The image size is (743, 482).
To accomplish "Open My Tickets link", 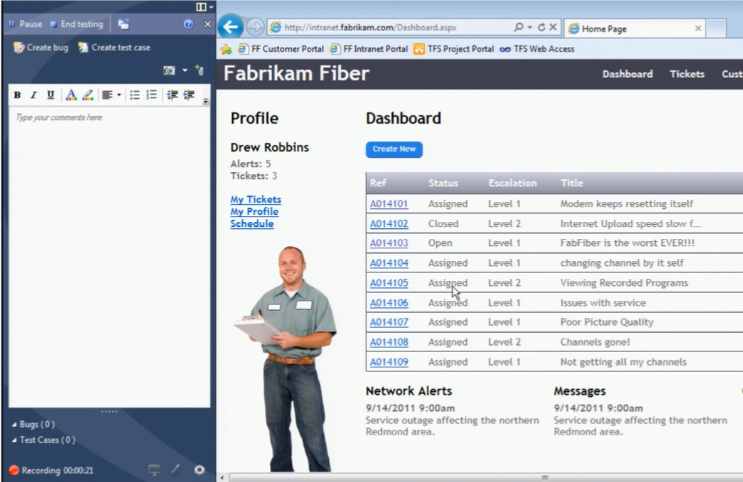I will pos(256,200).
